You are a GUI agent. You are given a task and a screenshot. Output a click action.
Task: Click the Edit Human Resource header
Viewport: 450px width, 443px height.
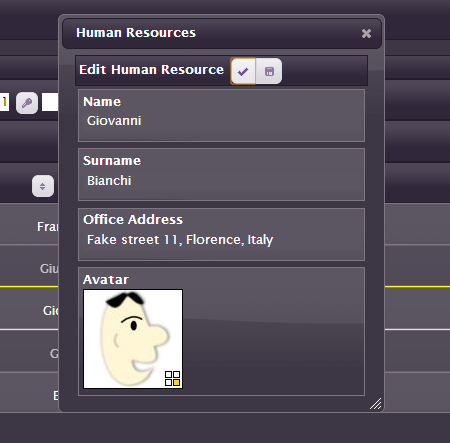coord(151,70)
